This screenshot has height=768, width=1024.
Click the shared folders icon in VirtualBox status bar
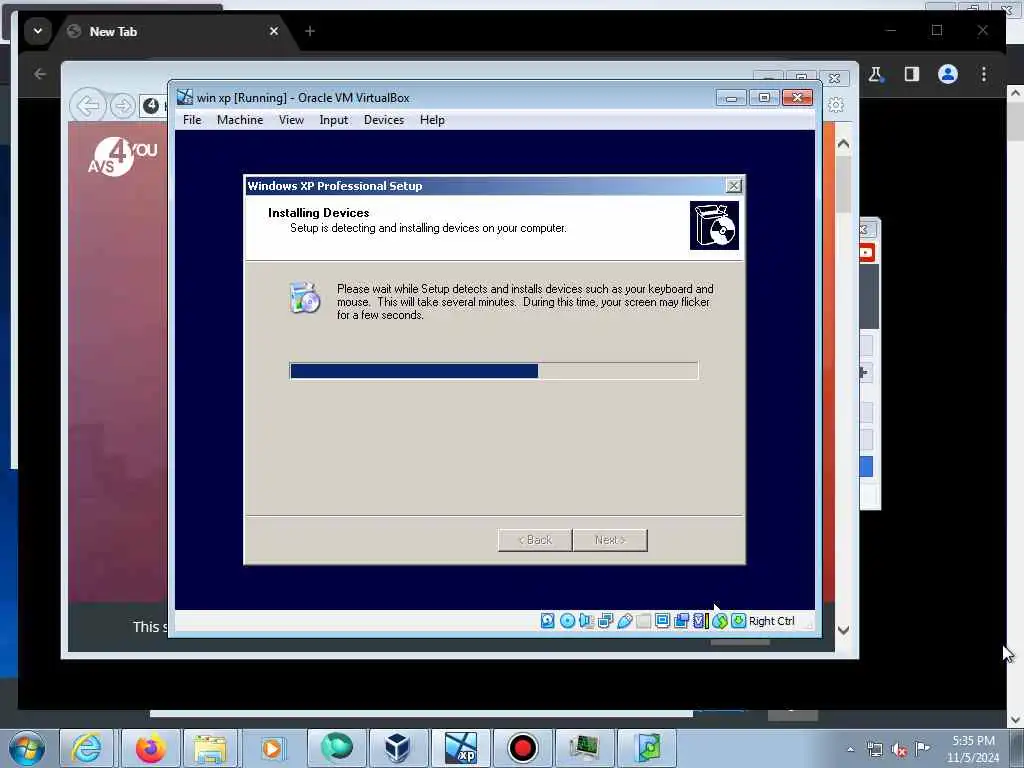[643, 621]
